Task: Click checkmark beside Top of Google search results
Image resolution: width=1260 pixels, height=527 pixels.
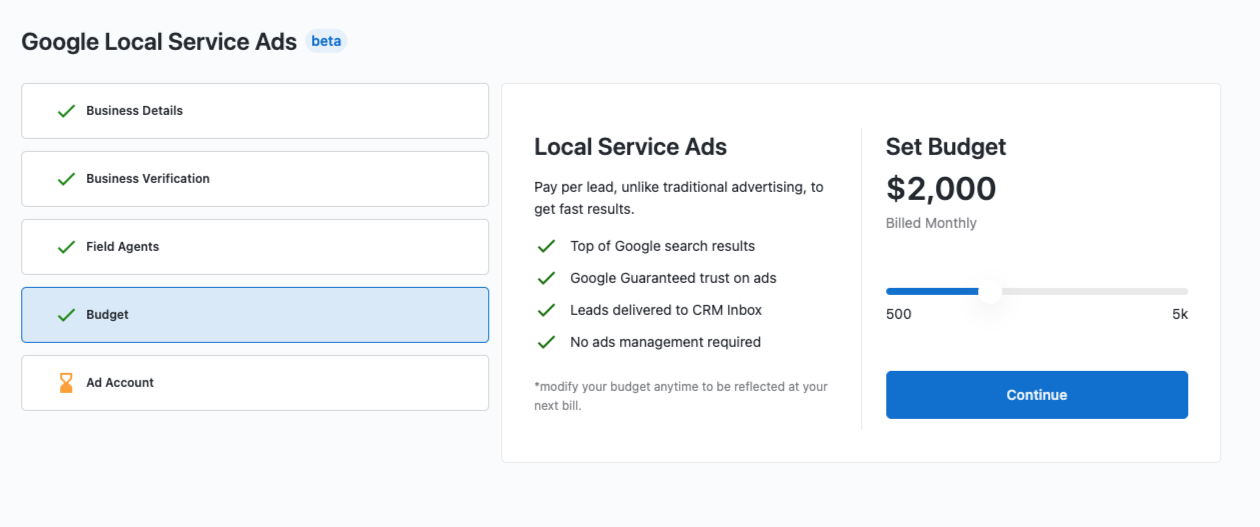Action: (546, 246)
